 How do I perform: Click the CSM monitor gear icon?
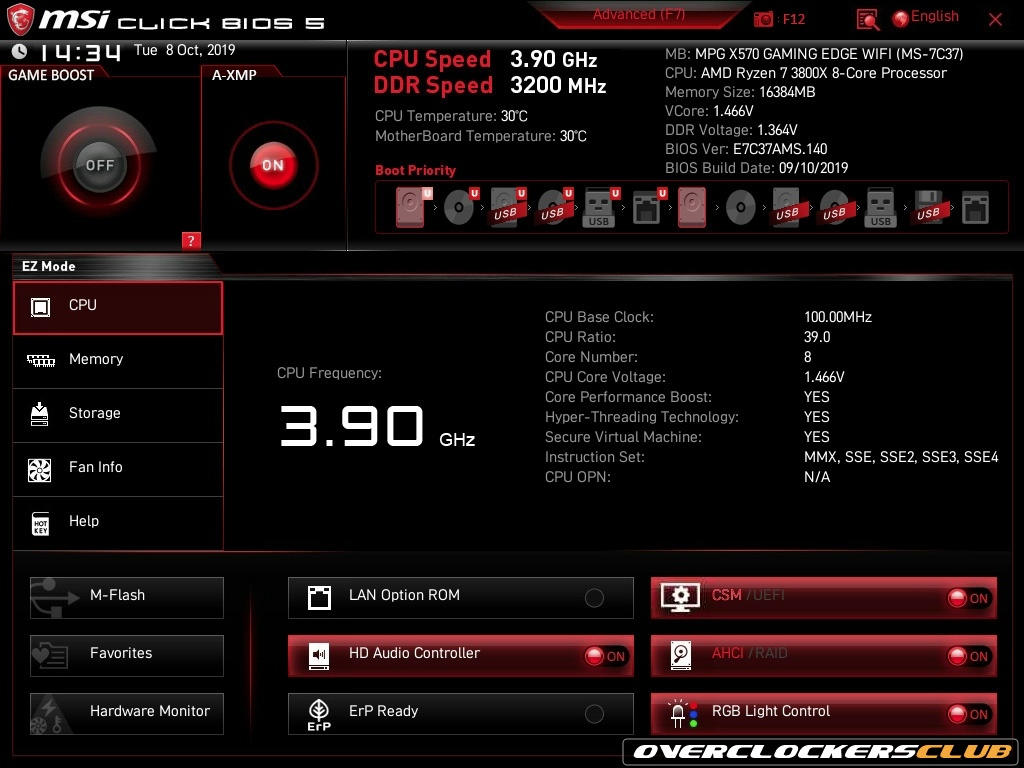[x=680, y=597]
